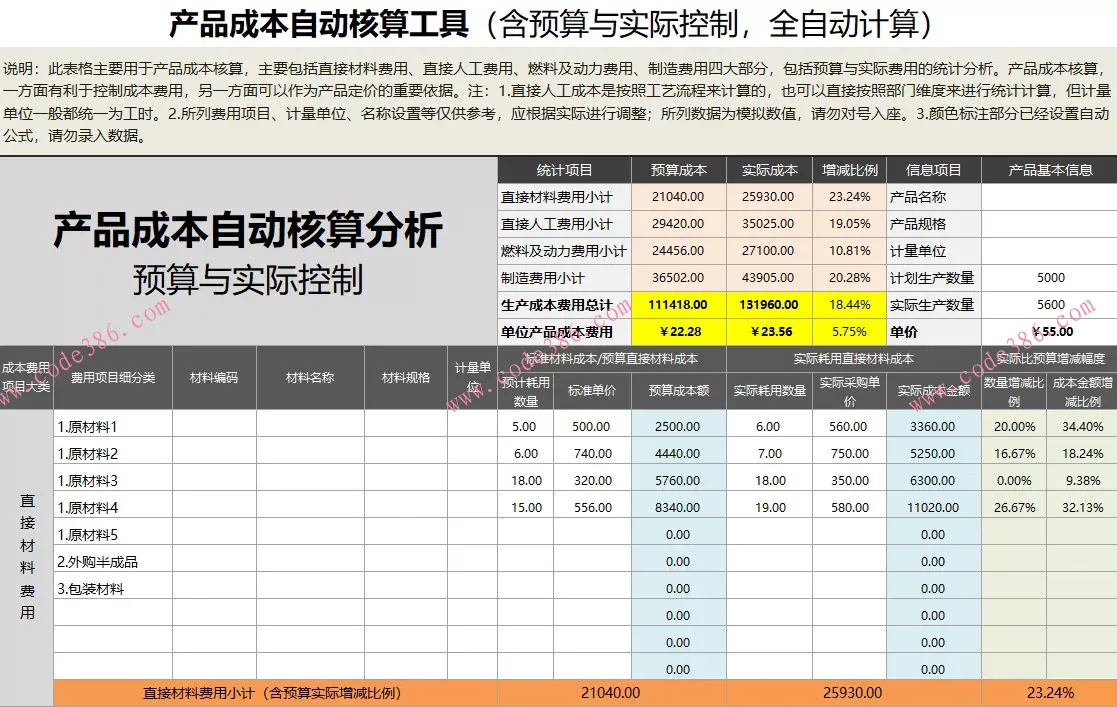Click the 2.外购半成品 row label
Image resolution: width=1117 pixels, height=707 pixels.
coord(113,562)
